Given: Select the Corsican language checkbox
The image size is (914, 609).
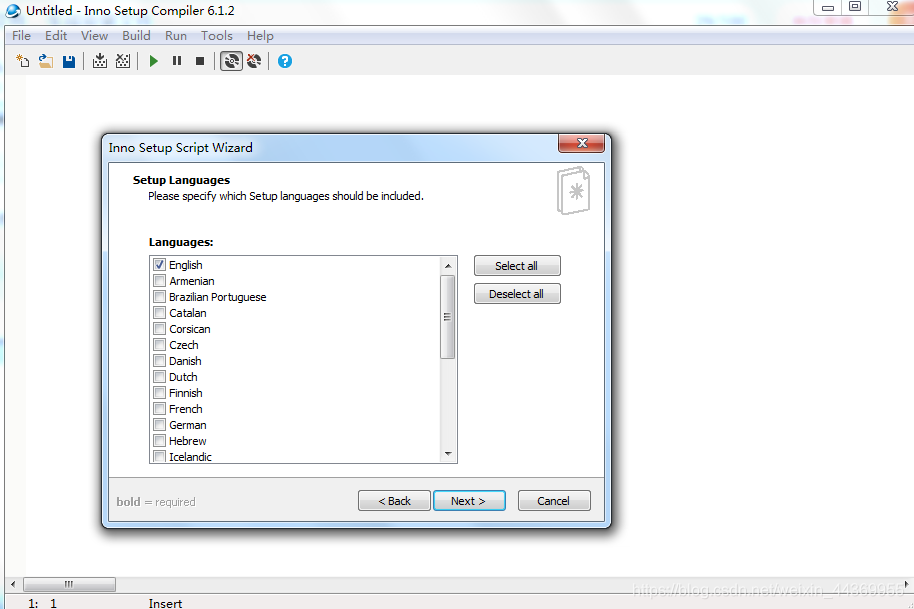Looking at the screenshot, I should click(160, 329).
